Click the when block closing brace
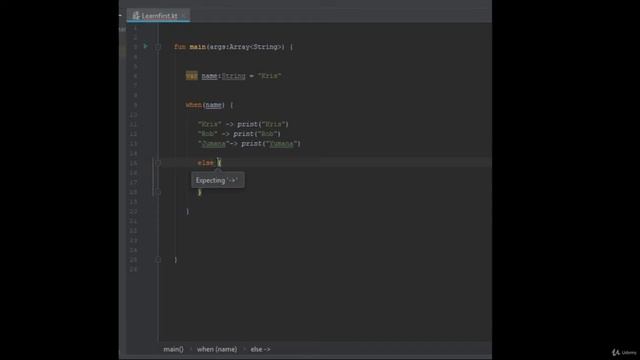Viewport: 640px width, 360px height. 187,211
